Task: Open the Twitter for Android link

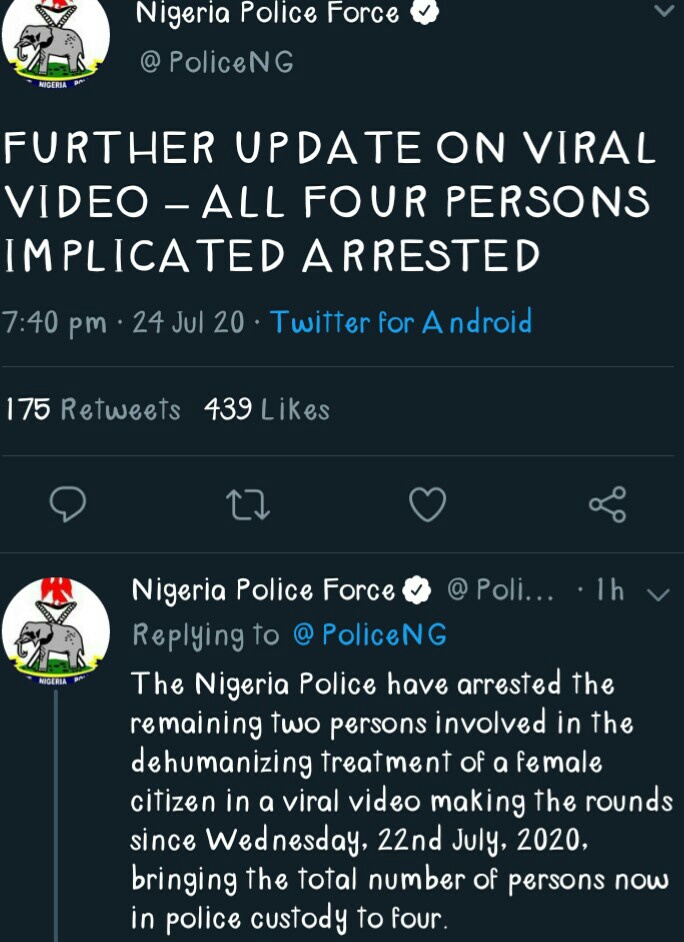Action: coord(400,323)
